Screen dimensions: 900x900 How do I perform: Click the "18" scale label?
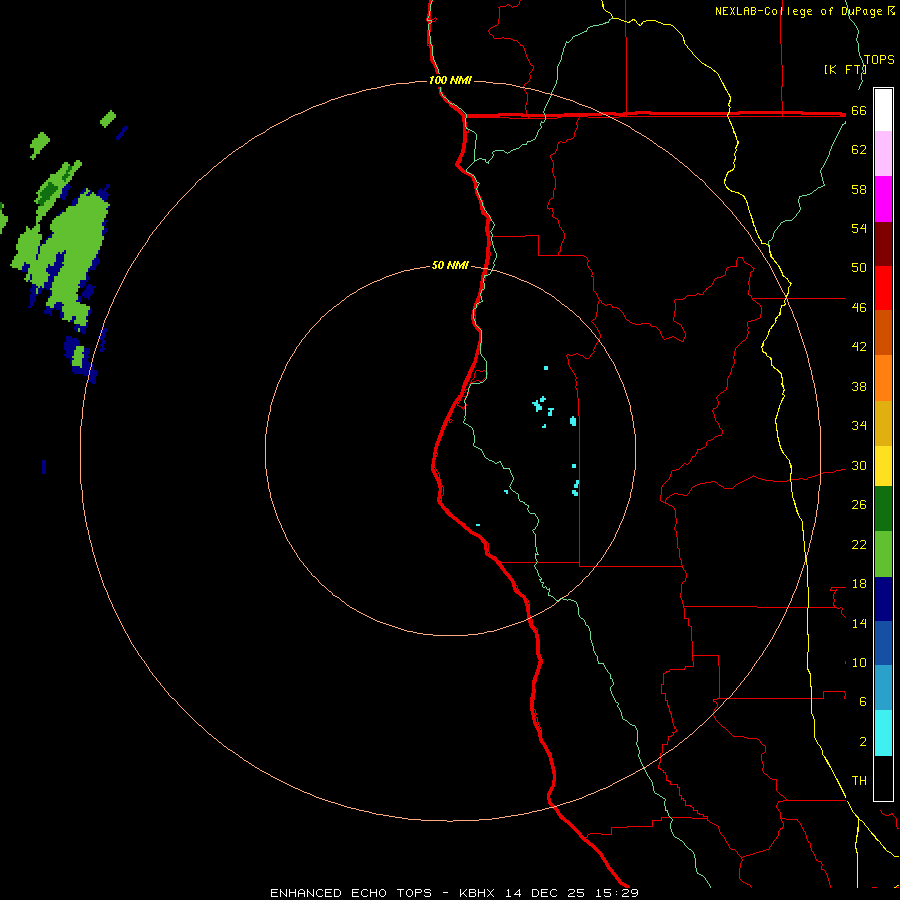[859, 584]
